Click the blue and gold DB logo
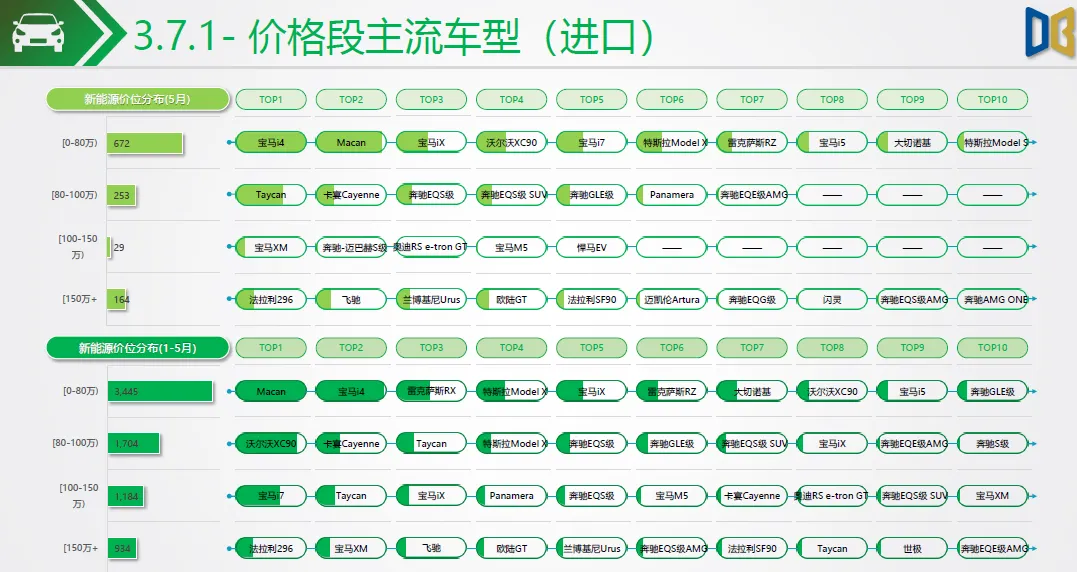 1048,32
